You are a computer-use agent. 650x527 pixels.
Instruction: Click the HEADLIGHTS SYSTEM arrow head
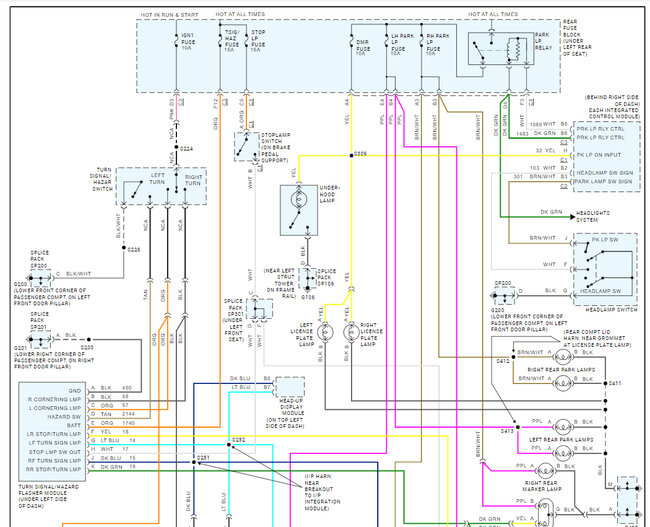[572, 216]
